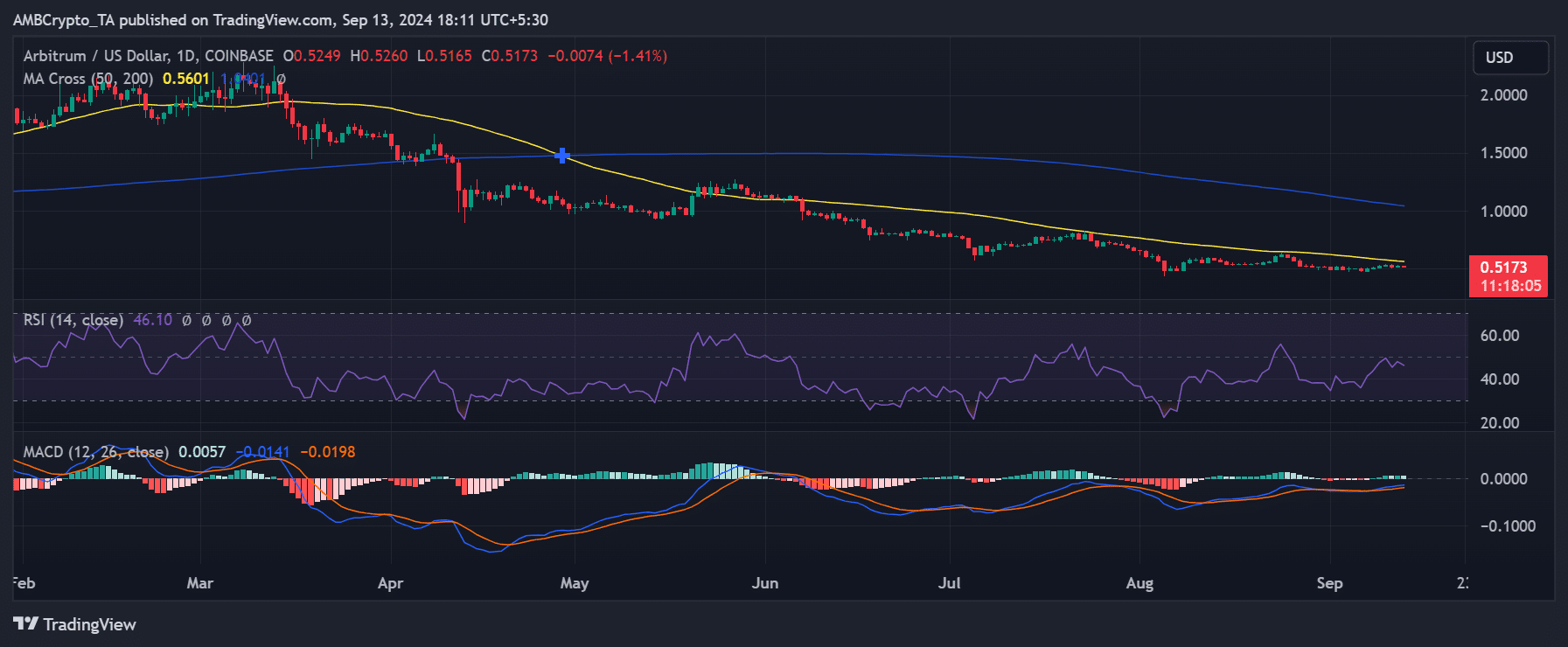1568x647 pixels.
Task: Click the Aug label on time axis
Action: [1139, 583]
